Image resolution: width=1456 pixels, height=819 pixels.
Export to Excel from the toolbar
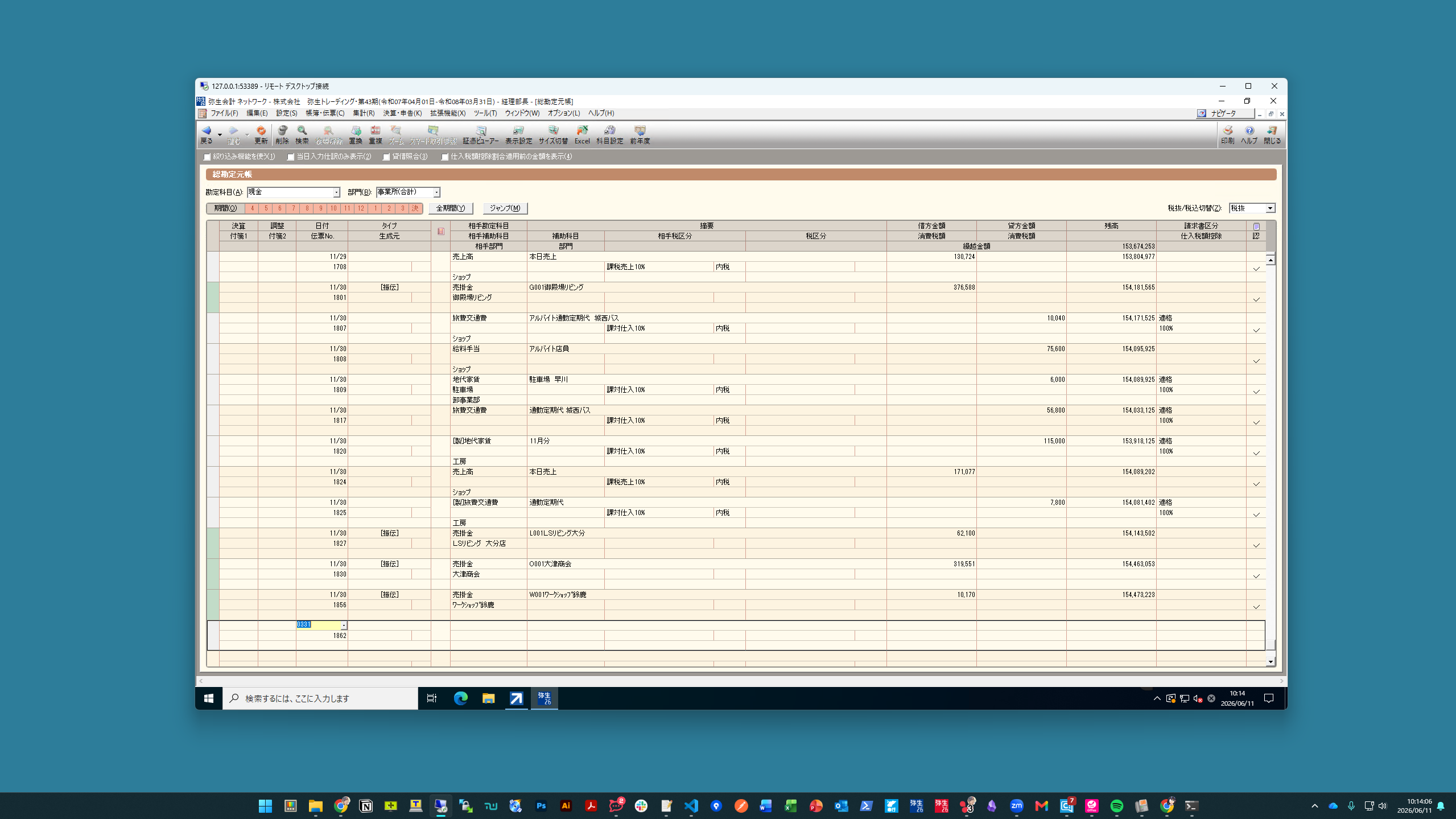pos(581,134)
